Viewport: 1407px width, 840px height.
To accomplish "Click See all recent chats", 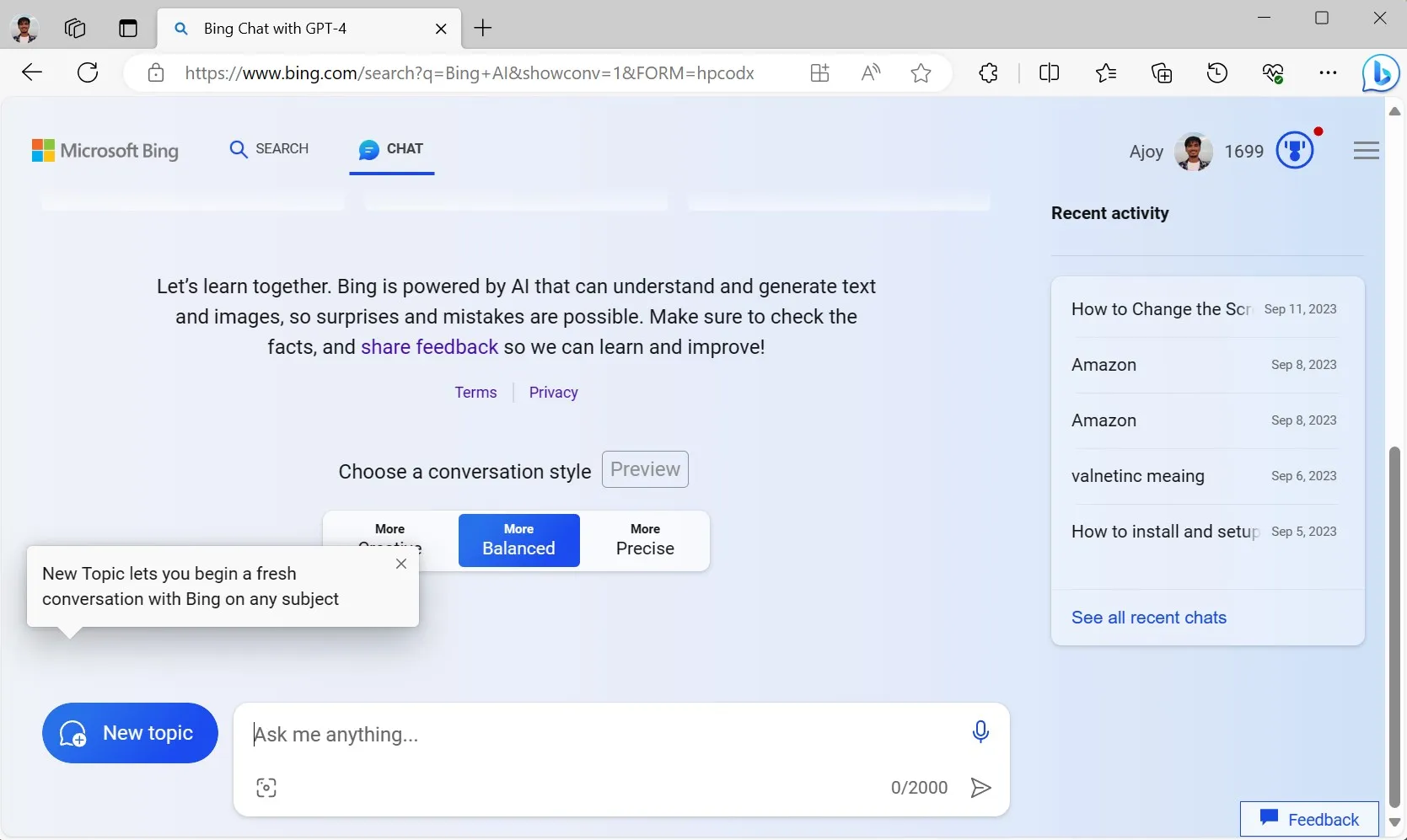I will click(x=1148, y=617).
